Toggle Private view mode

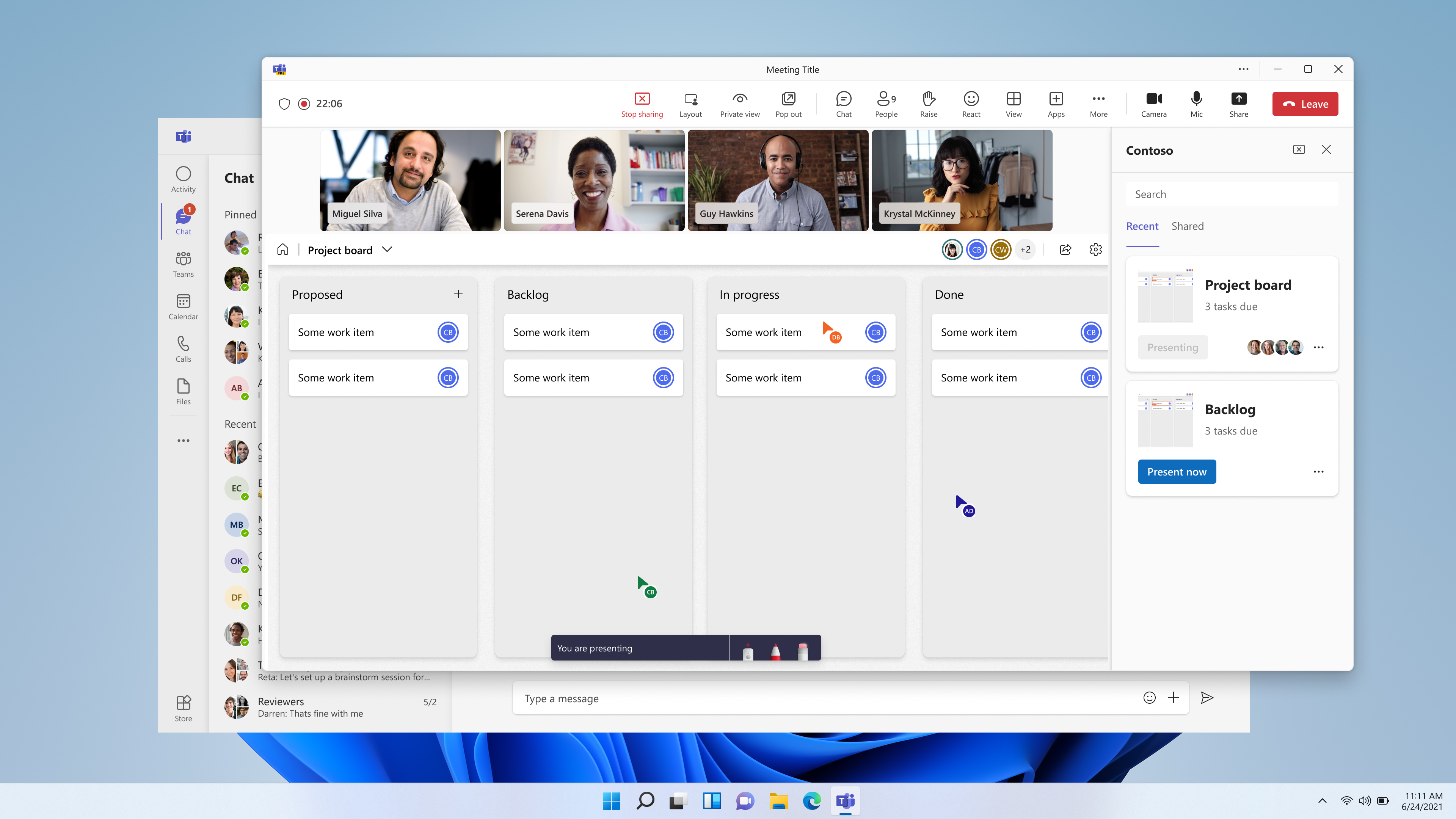point(741,103)
